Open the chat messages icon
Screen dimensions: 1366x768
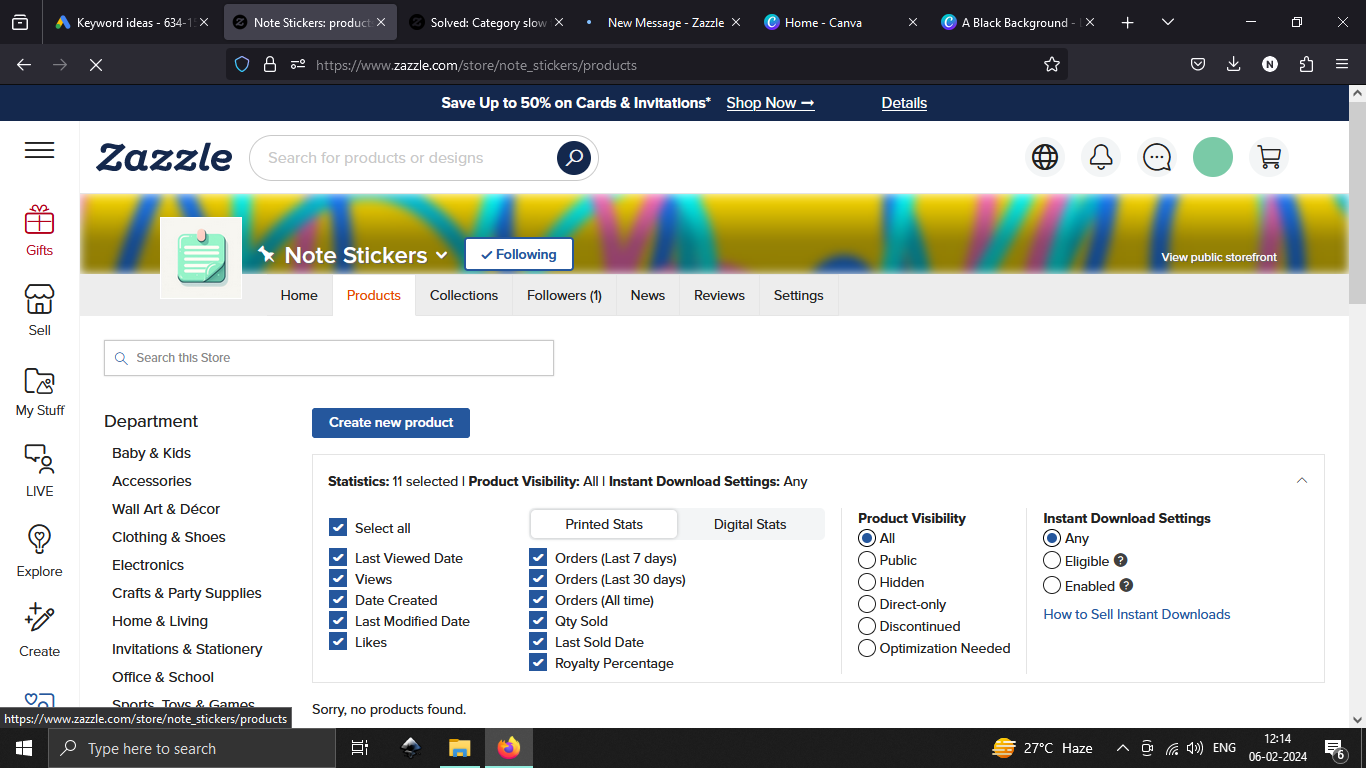pyautogui.click(x=1157, y=157)
